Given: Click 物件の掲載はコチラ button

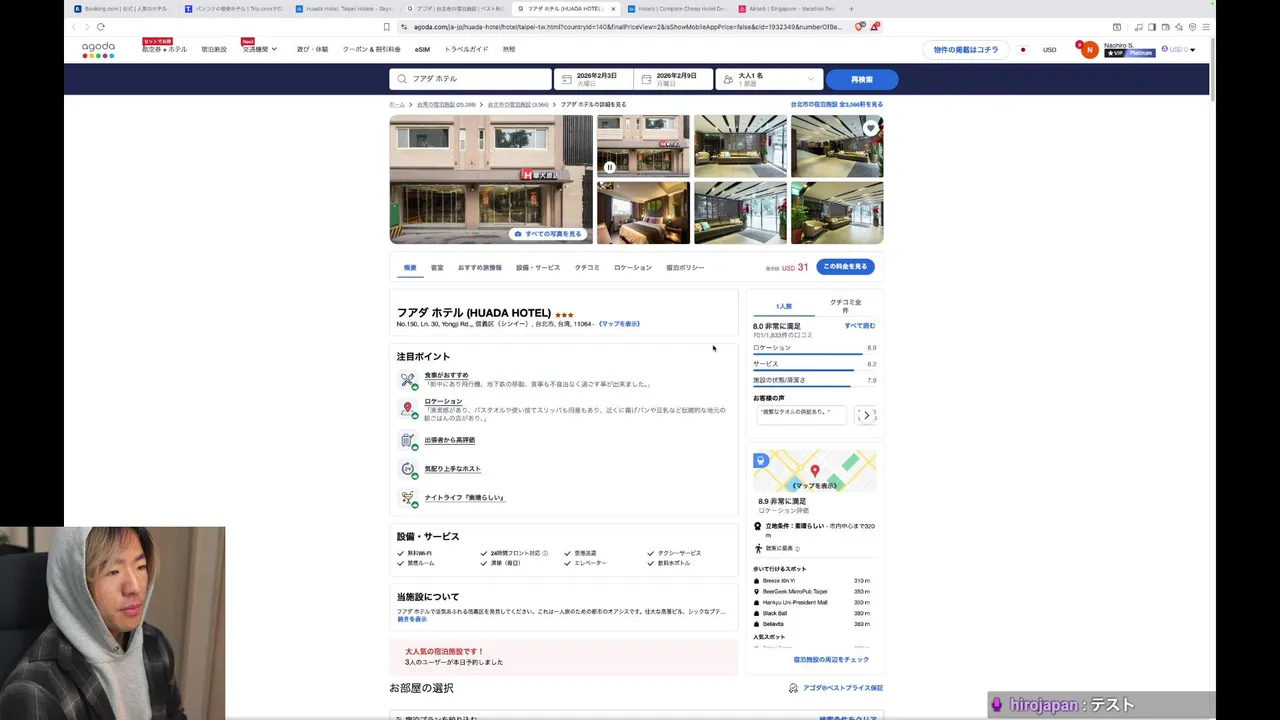Looking at the screenshot, I should pos(966,49).
